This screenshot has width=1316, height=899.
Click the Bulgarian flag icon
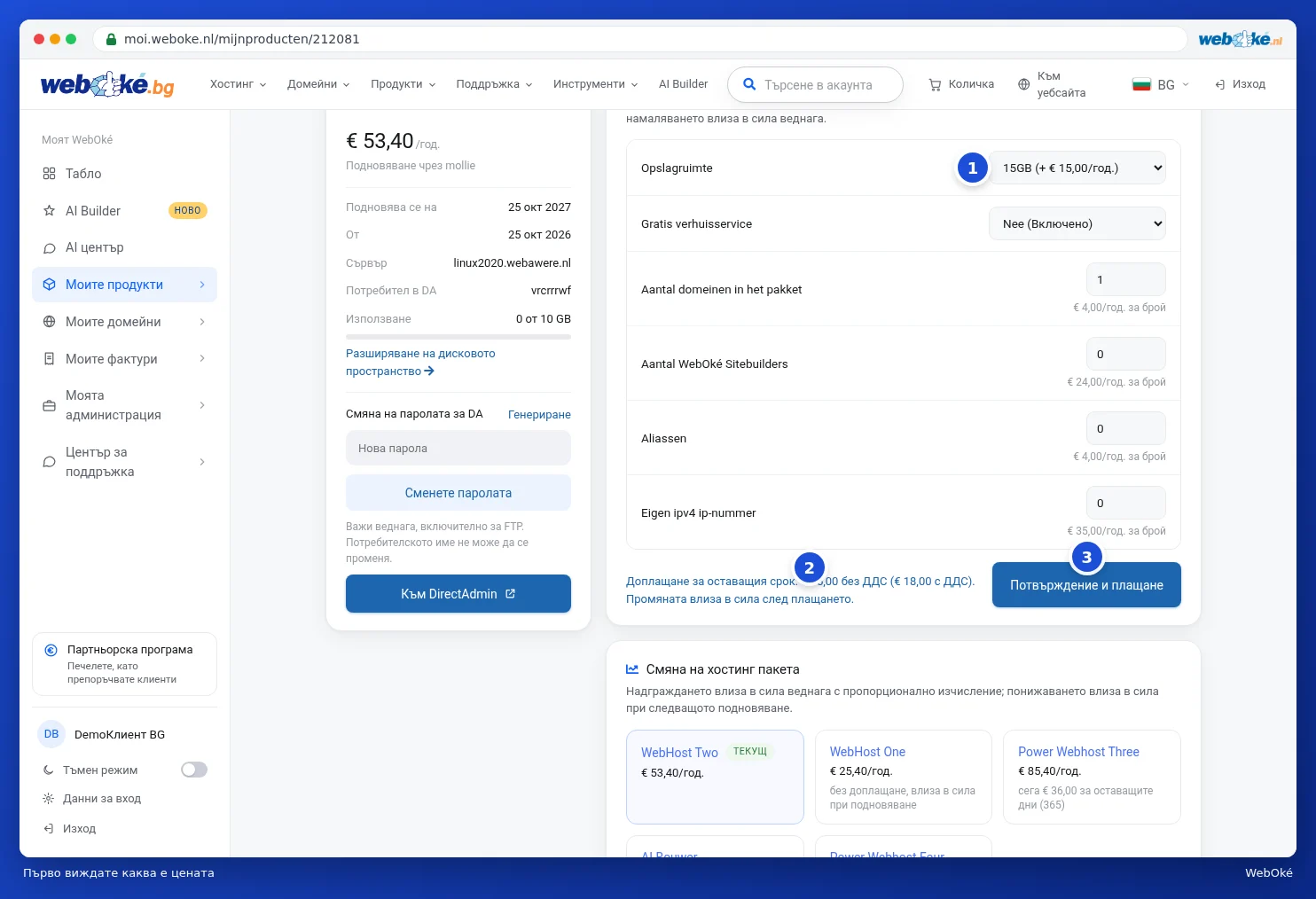[x=1141, y=85]
